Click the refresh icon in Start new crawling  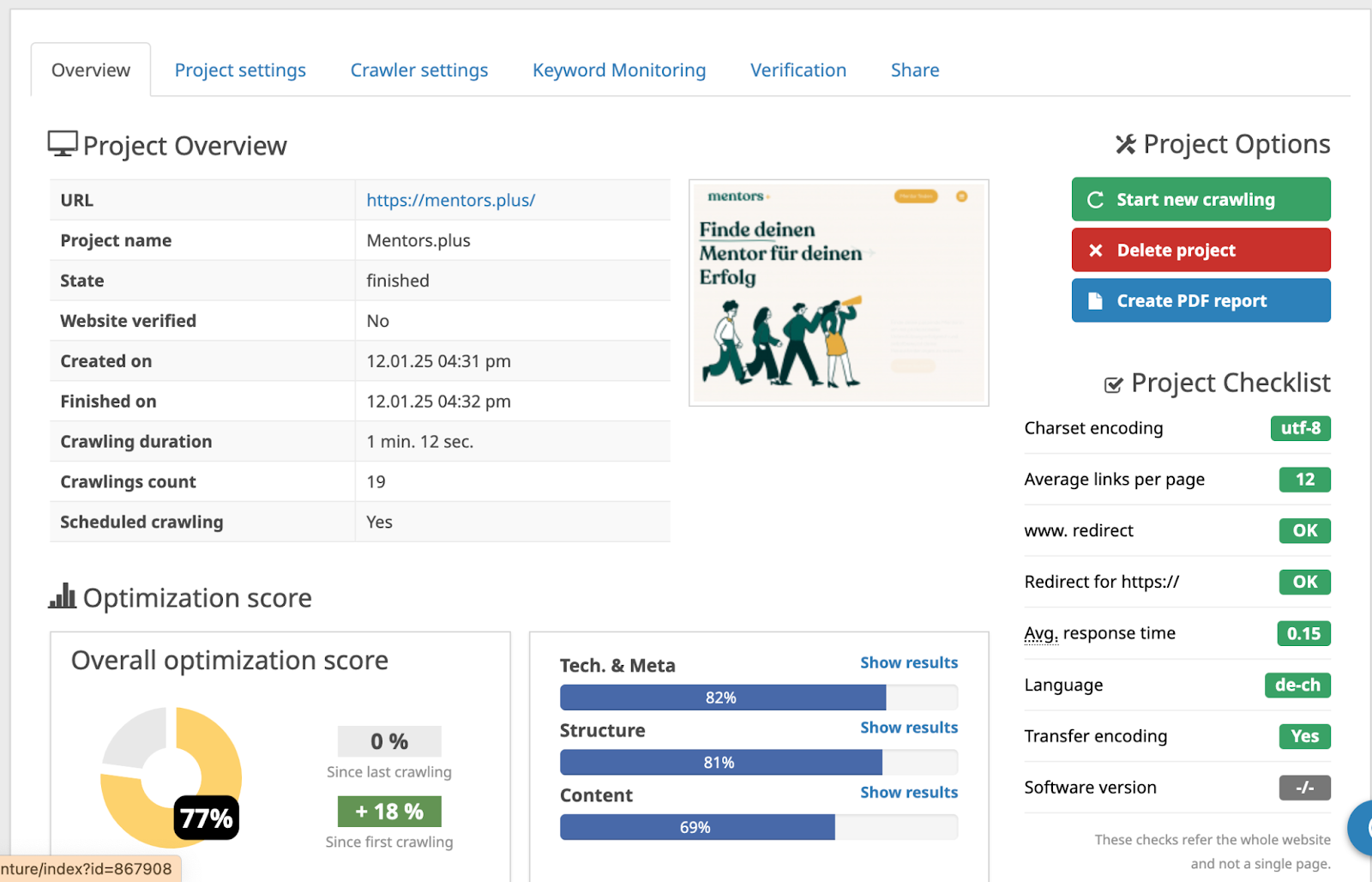[1095, 200]
